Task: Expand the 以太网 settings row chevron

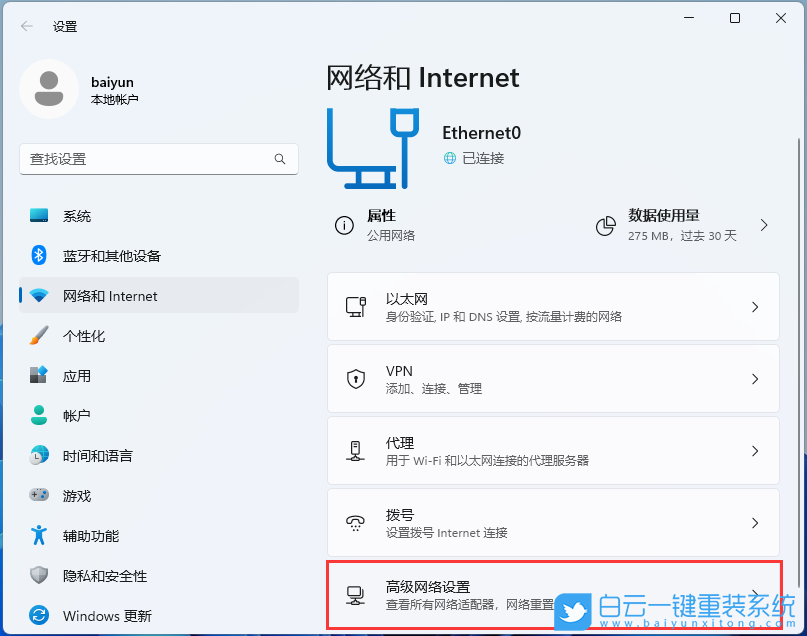Action: [x=754, y=307]
